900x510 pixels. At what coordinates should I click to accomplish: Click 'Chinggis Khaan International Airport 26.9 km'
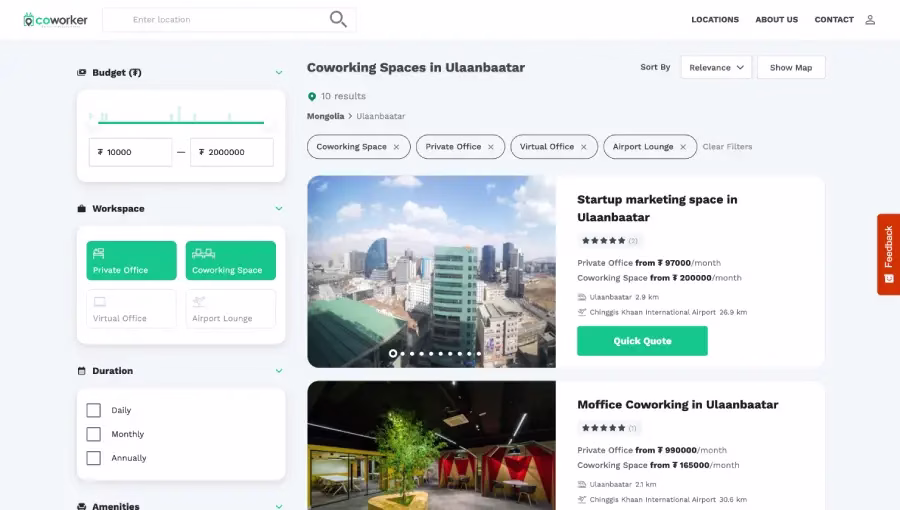point(668,312)
